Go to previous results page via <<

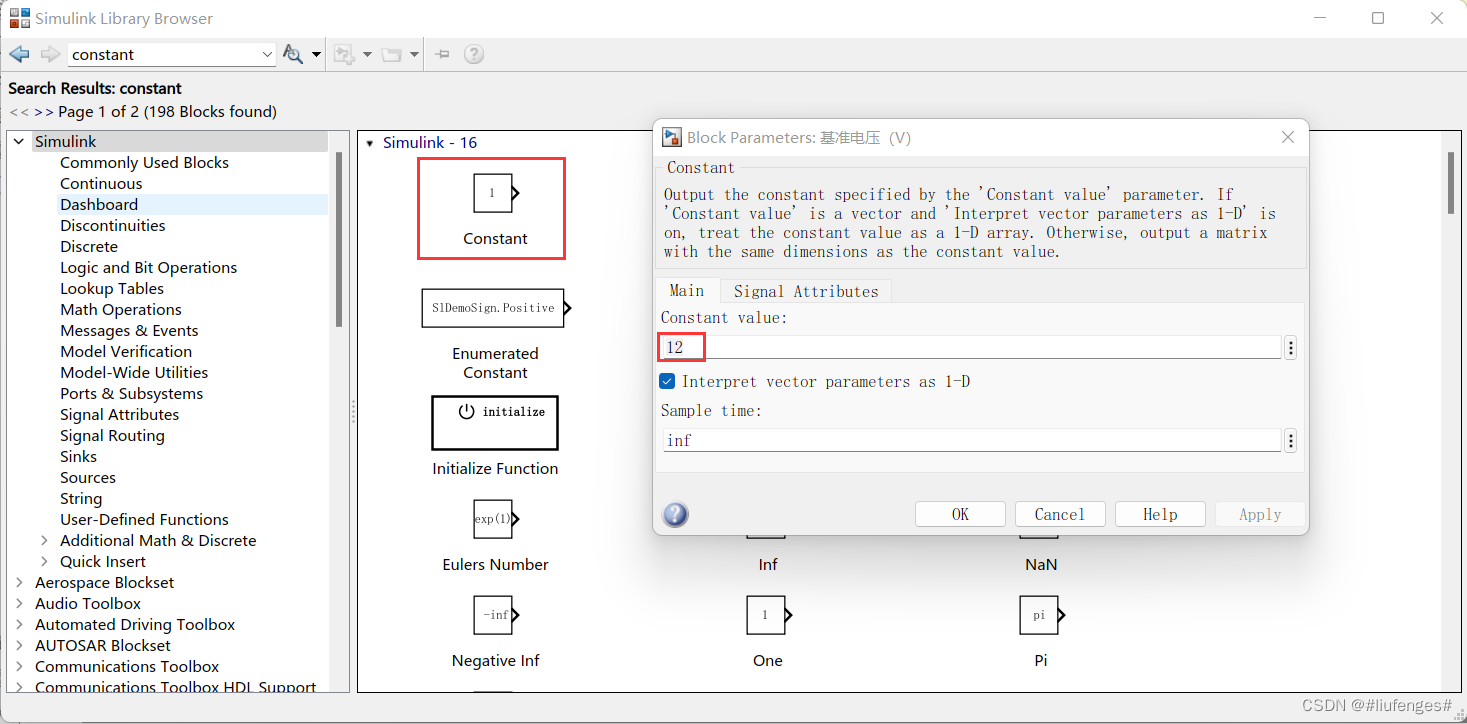(x=19, y=112)
